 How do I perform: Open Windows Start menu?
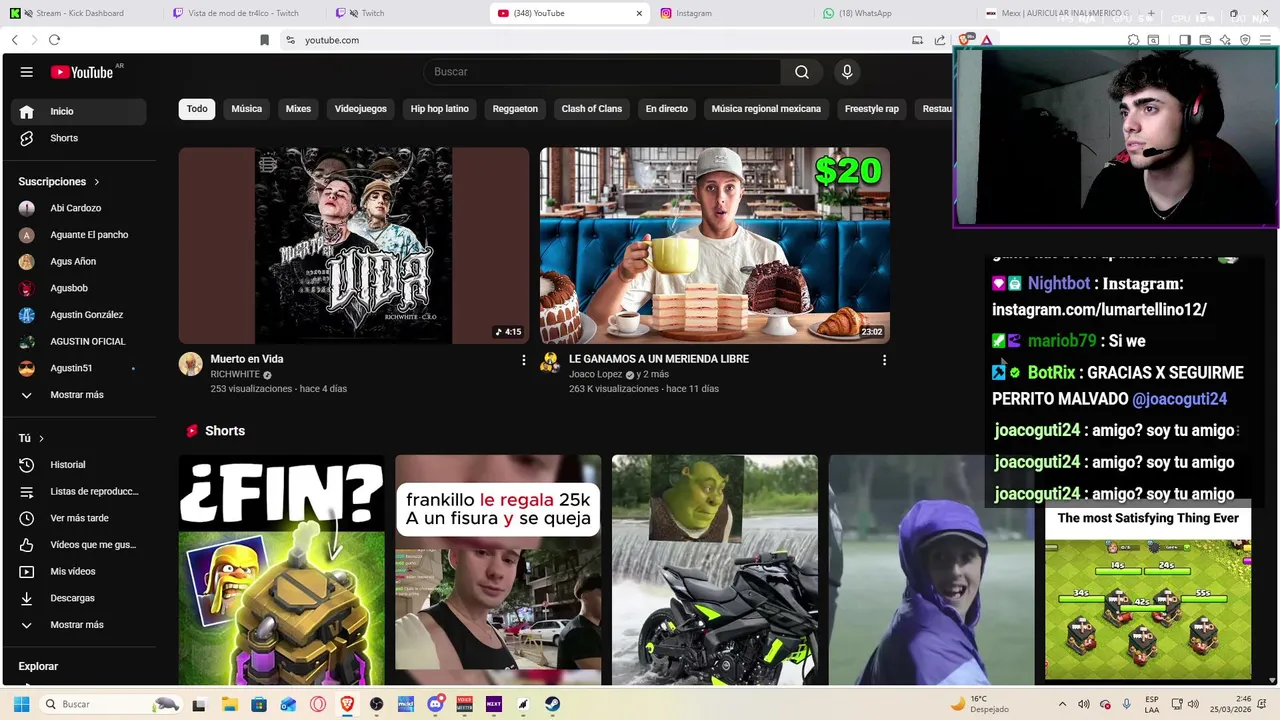tap(21, 704)
